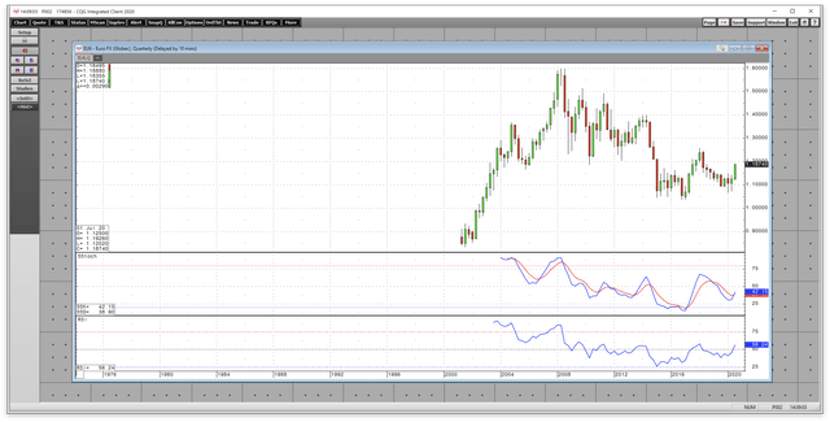The height and width of the screenshot is (422, 830).
Task: Click the RSI study label
Action: [80, 319]
